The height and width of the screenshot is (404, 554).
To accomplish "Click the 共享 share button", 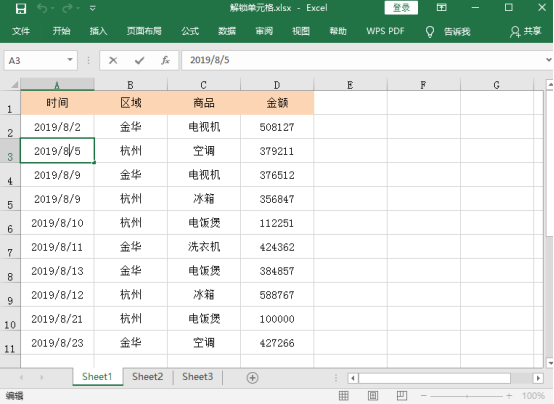I will 525,31.
